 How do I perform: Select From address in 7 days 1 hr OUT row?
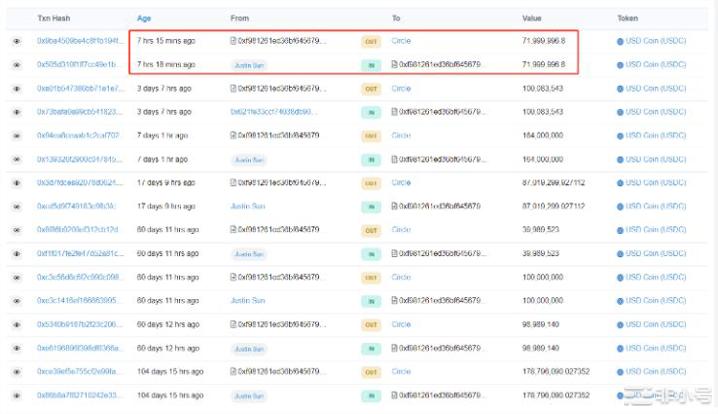point(279,136)
